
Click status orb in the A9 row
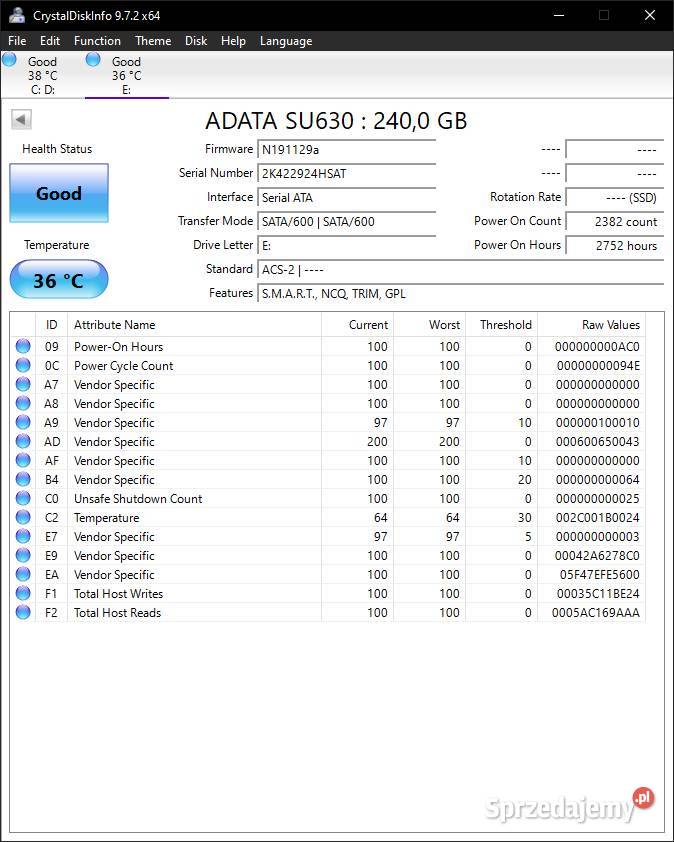tap(23, 423)
